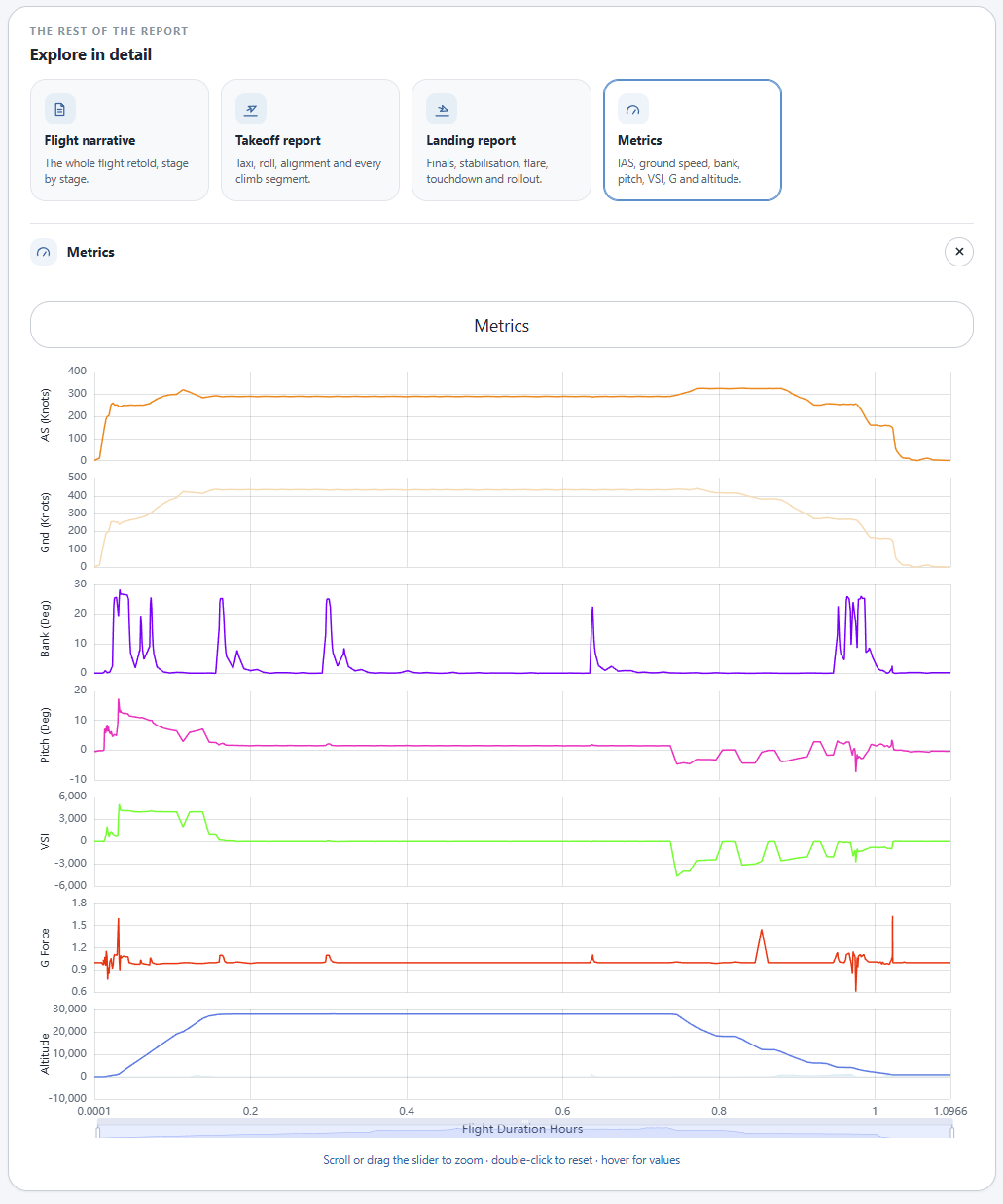Click the Metrics title bar
1003x1204 pixels.
click(x=502, y=325)
